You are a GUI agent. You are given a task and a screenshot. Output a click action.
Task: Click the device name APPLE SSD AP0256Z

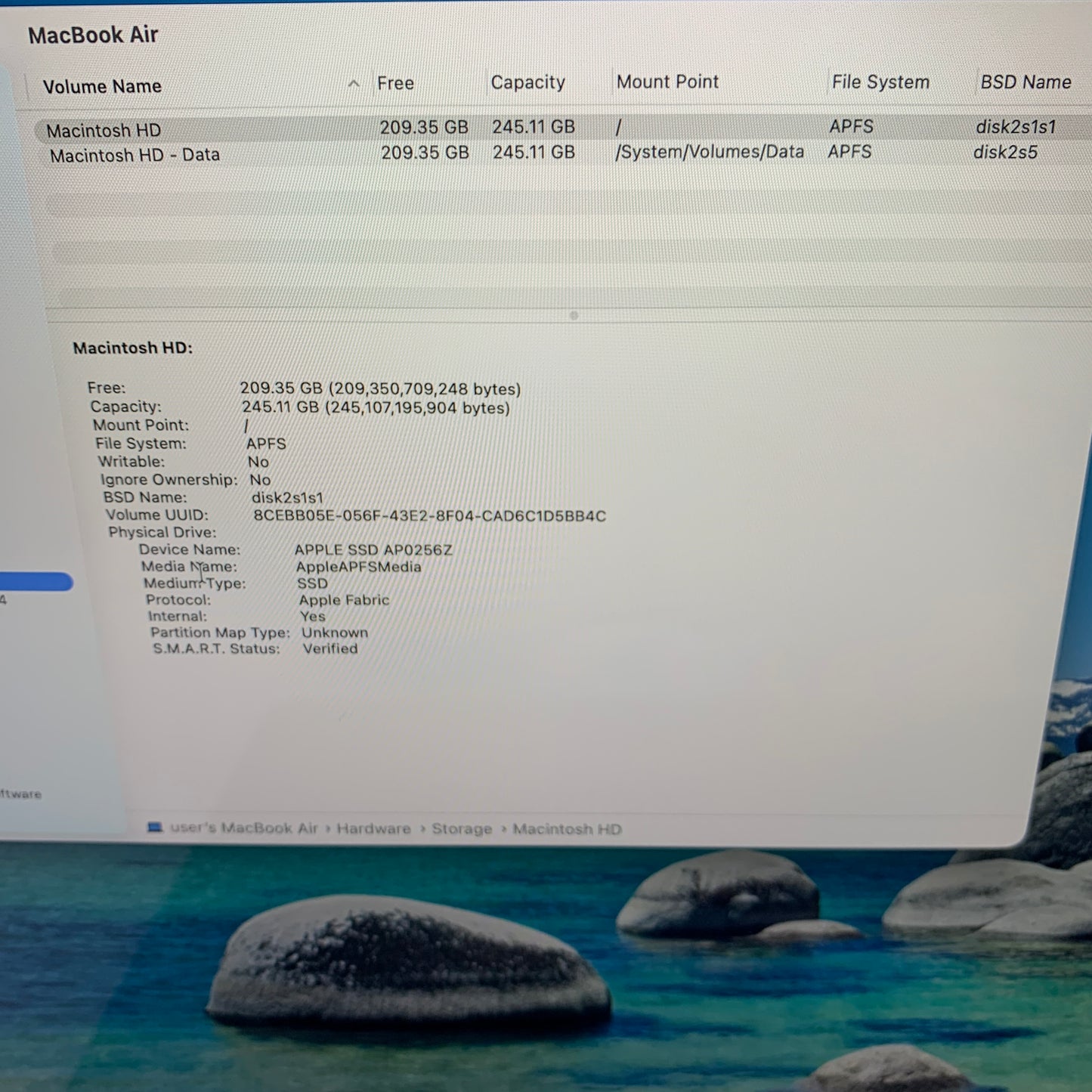coord(373,550)
